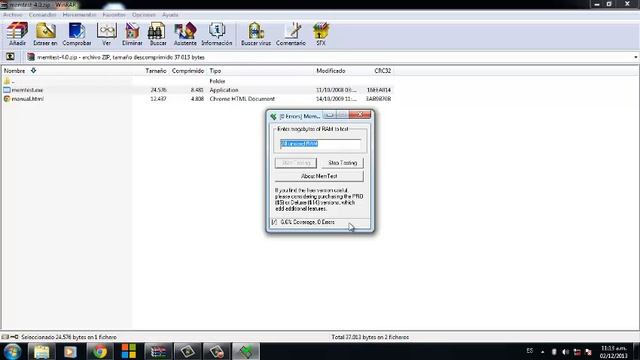The height and width of the screenshot is (360, 640).
Task: Click the RAM megabytes input field
Action: coord(320,144)
